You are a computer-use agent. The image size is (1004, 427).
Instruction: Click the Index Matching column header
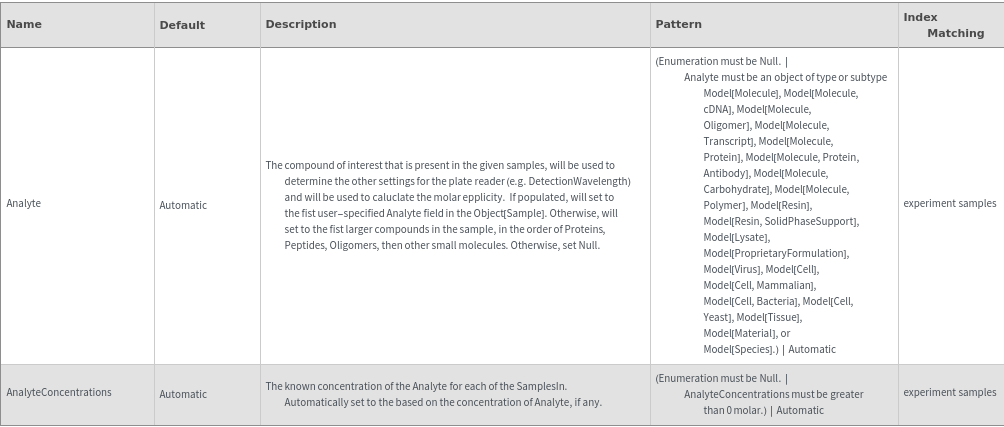point(943,25)
